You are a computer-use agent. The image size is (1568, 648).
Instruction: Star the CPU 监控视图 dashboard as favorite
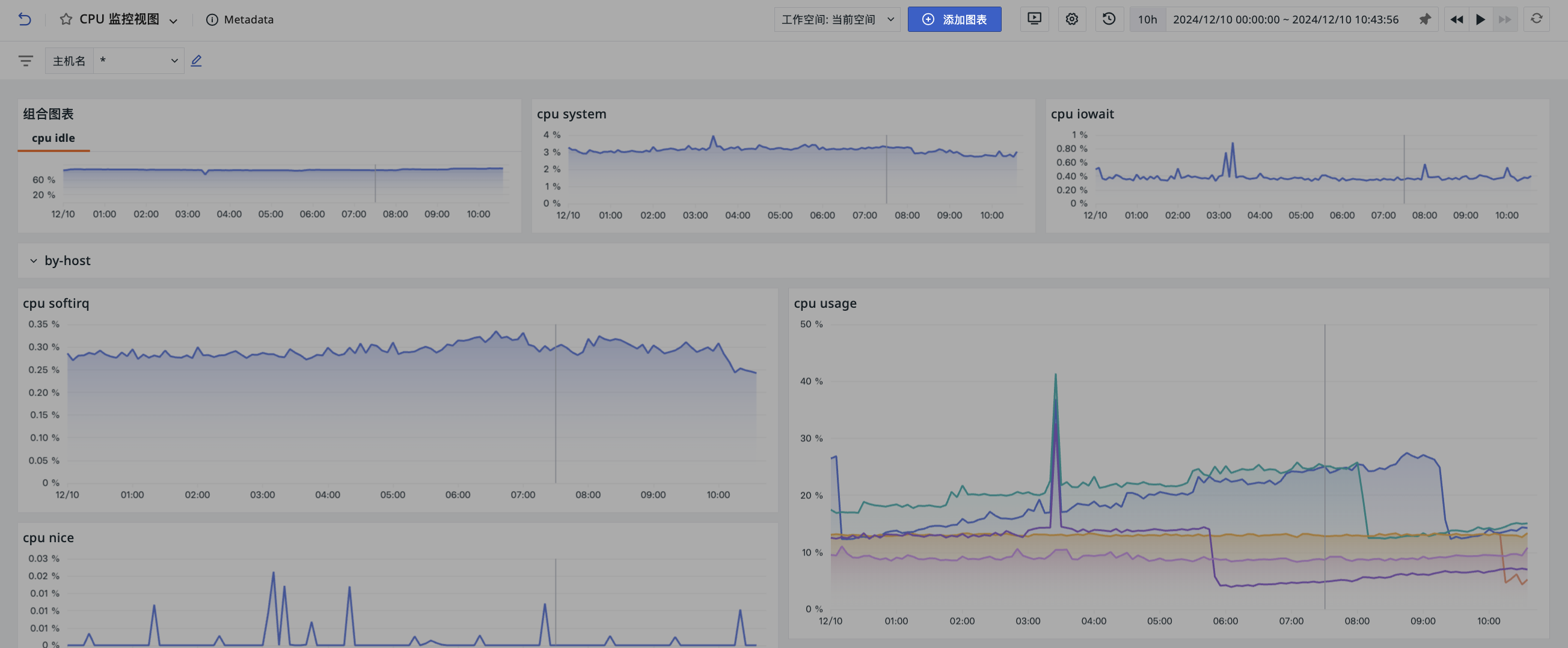66,19
